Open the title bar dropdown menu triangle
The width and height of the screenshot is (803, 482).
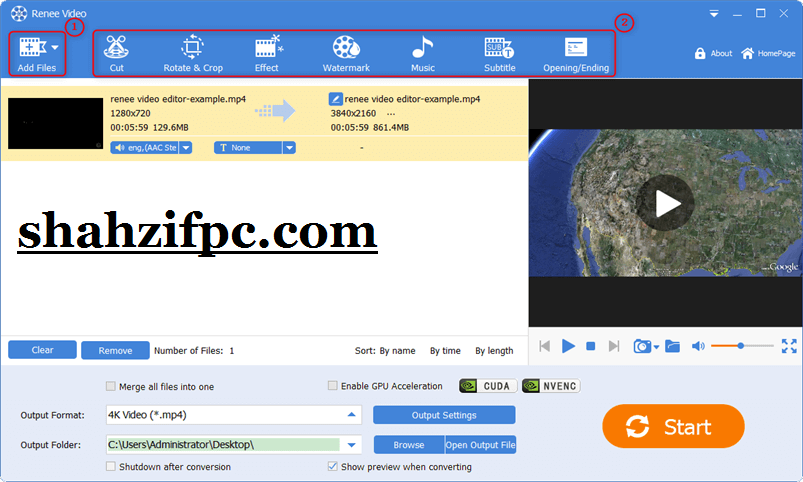pyautogui.click(x=713, y=14)
